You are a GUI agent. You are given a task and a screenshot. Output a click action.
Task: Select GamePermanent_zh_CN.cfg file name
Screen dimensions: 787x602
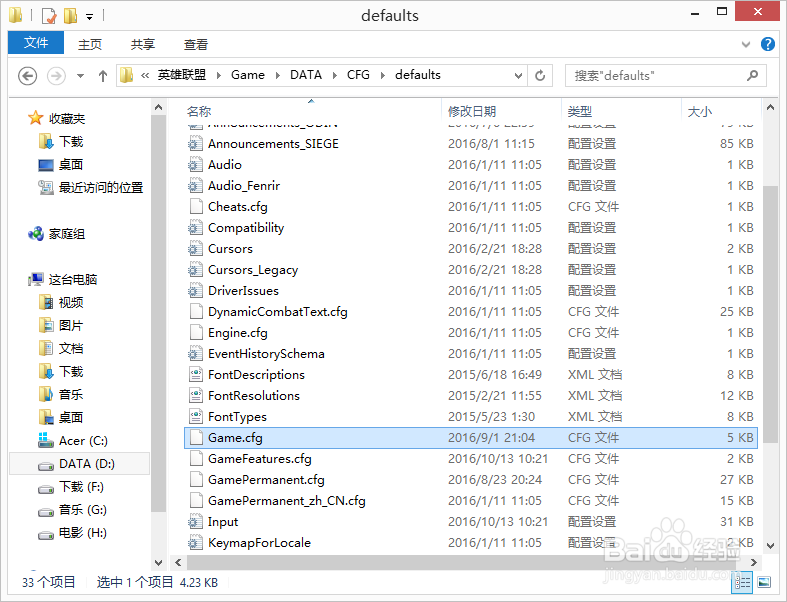click(287, 501)
